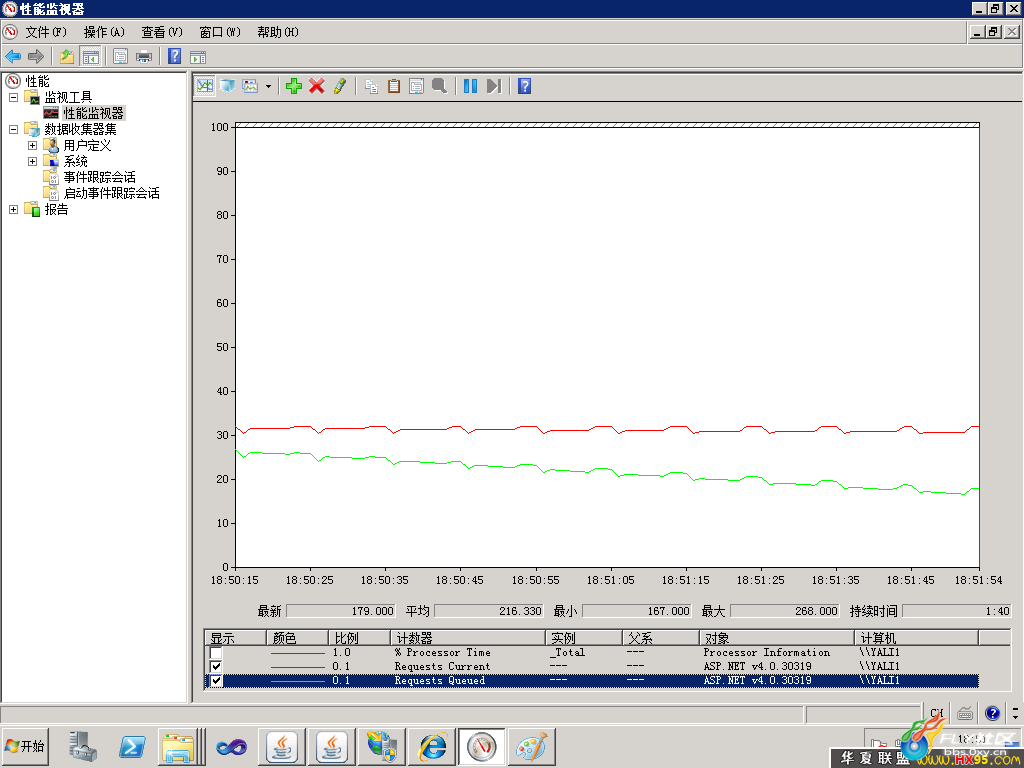Click the View current activity graph icon
This screenshot has height=768, width=1024.
point(204,86)
